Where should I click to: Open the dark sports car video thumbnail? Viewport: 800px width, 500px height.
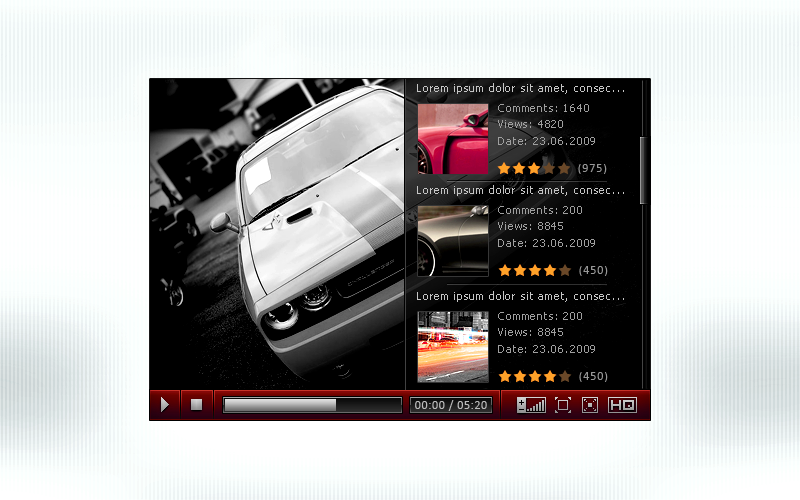452,241
